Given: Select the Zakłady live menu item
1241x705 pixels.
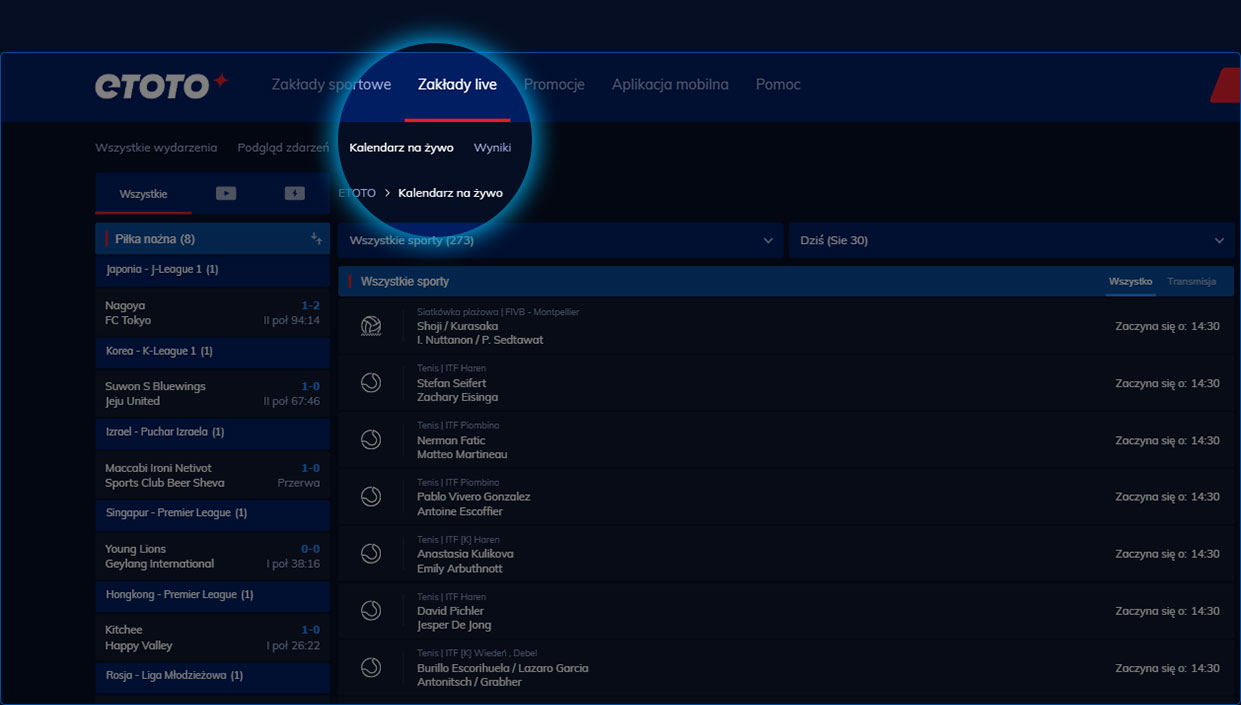Looking at the screenshot, I should tap(457, 85).
